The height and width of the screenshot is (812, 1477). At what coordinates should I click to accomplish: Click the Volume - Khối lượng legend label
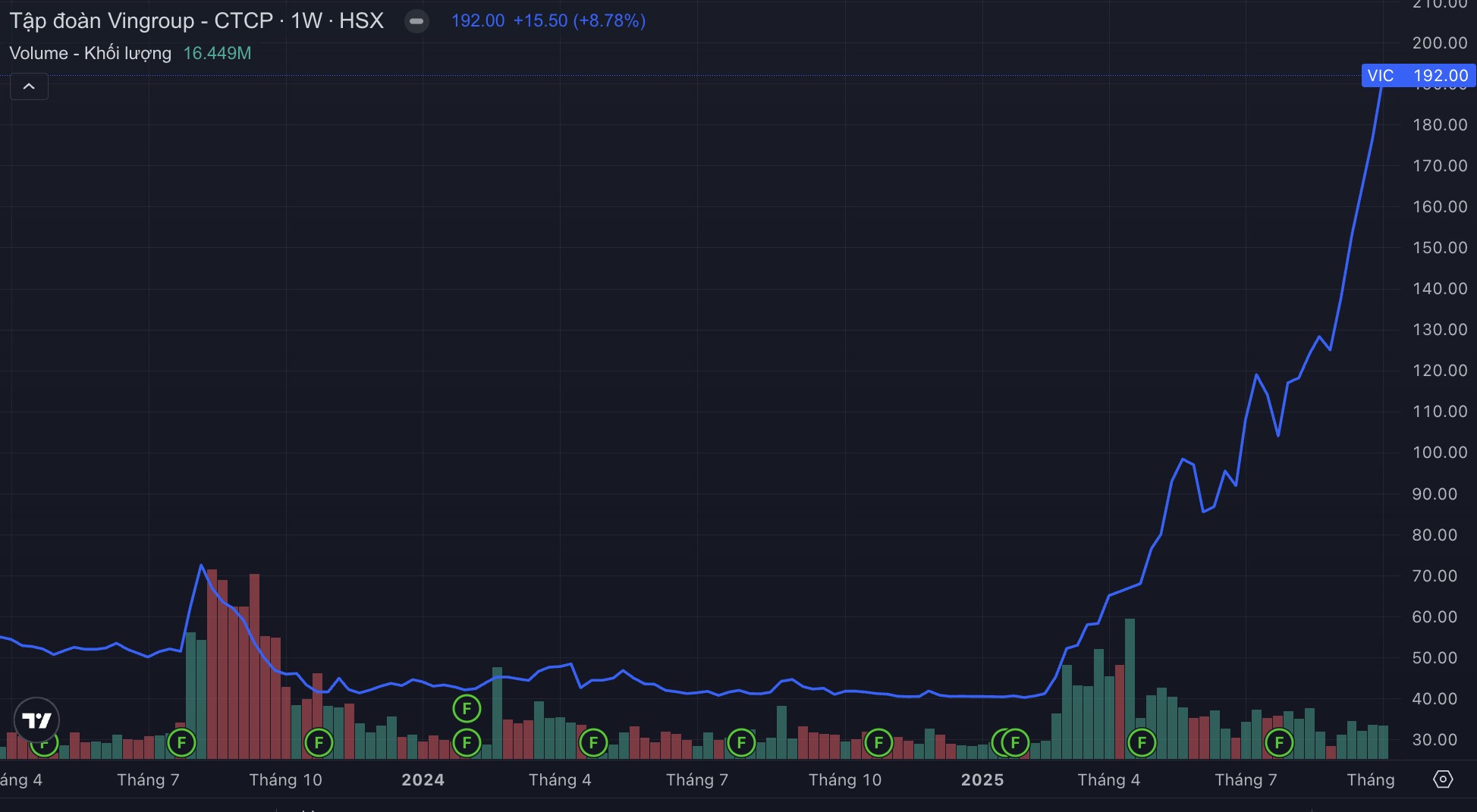[90, 53]
